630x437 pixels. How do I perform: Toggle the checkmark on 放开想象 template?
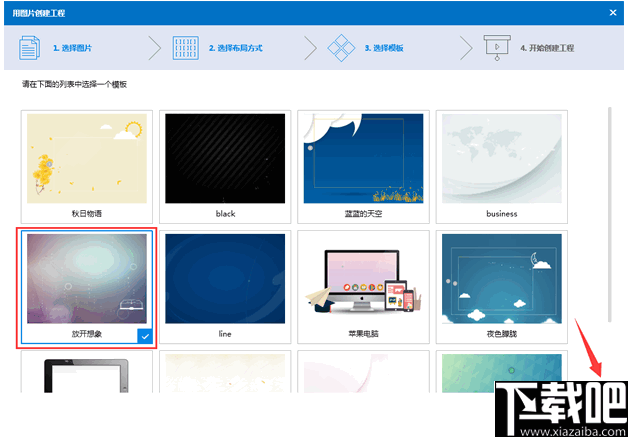click(145, 336)
